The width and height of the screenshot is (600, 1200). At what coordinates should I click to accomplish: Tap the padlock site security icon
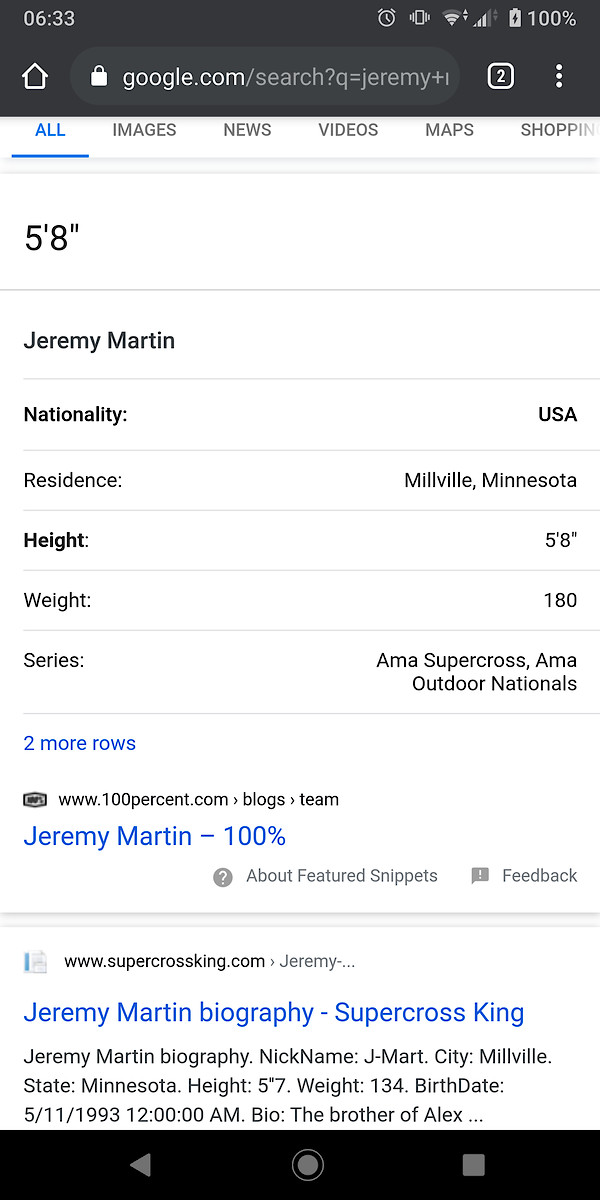pos(99,76)
